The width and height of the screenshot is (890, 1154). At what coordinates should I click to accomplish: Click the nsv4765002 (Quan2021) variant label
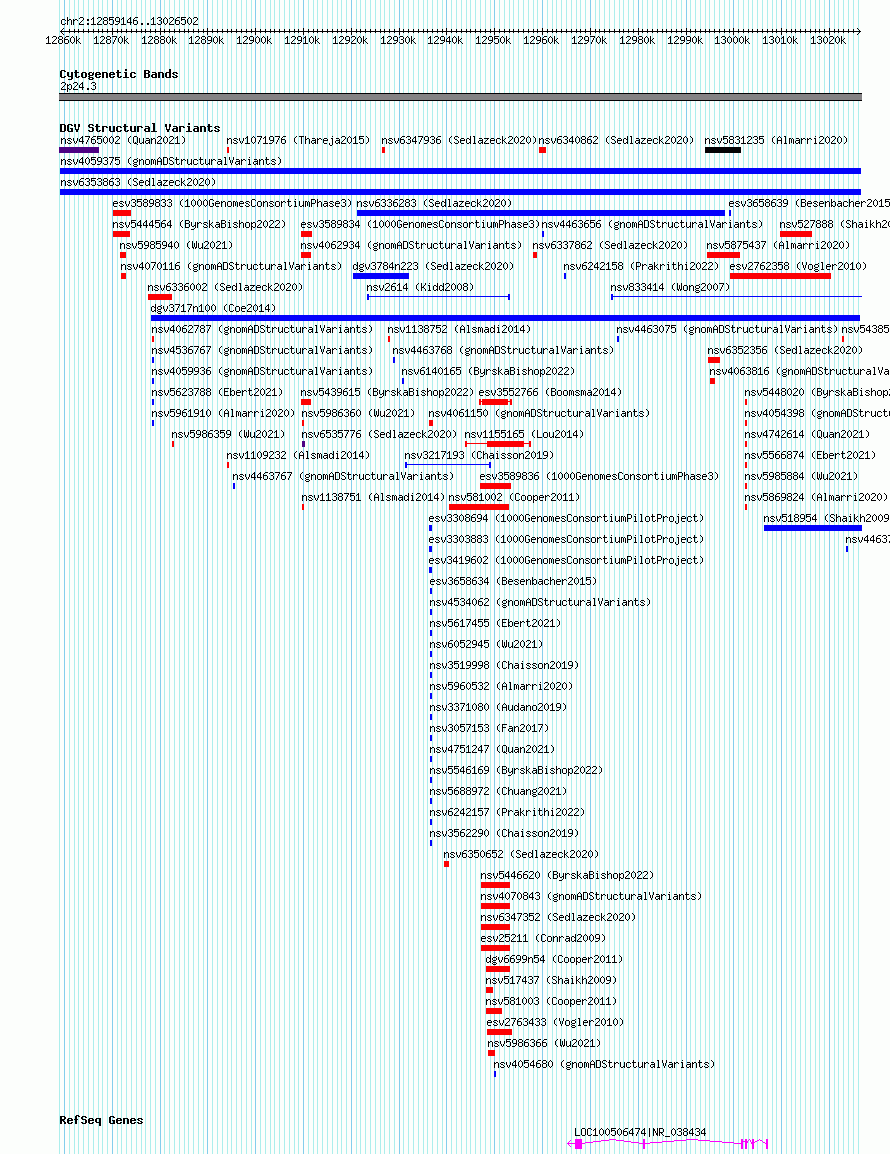(x=123, y=140)
